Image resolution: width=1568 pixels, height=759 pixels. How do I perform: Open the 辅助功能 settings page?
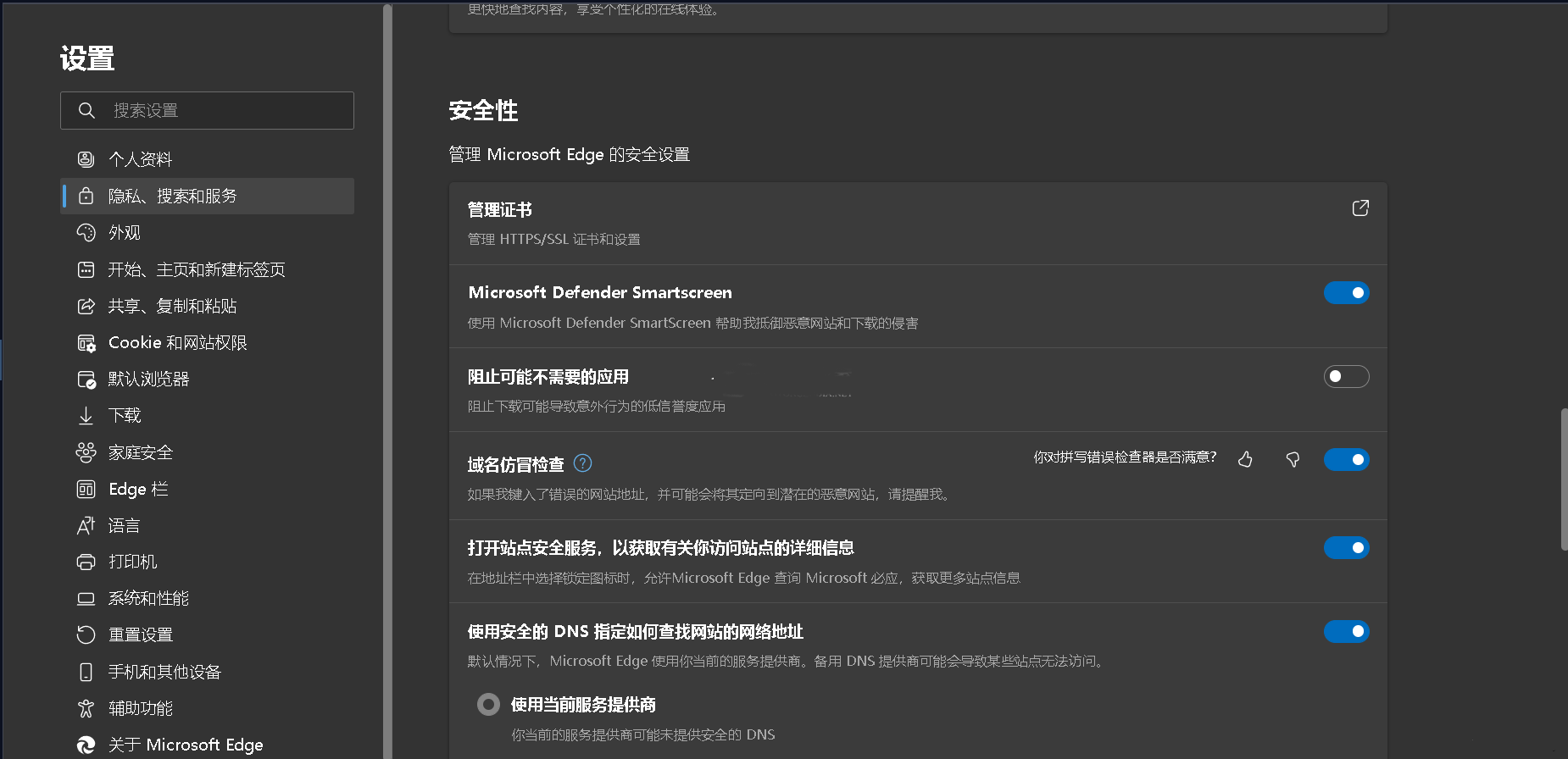[207, 708]
